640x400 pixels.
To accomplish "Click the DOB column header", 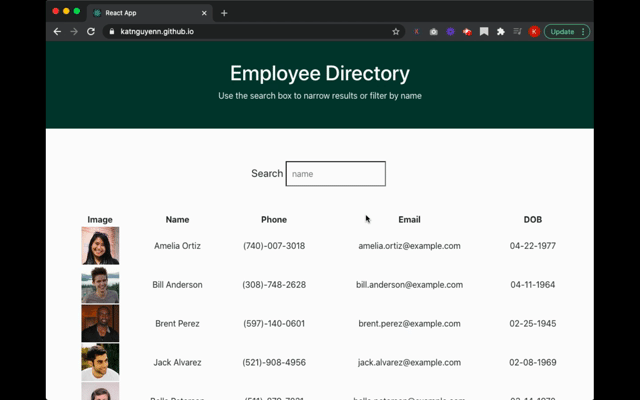I will (533, 220).
